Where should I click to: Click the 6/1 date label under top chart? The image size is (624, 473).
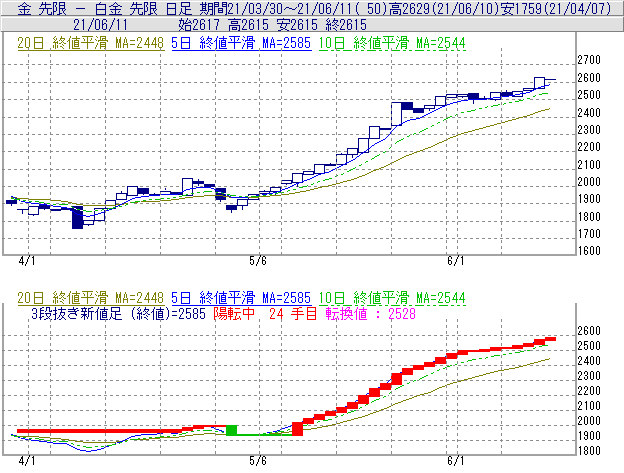coord(456,261)
